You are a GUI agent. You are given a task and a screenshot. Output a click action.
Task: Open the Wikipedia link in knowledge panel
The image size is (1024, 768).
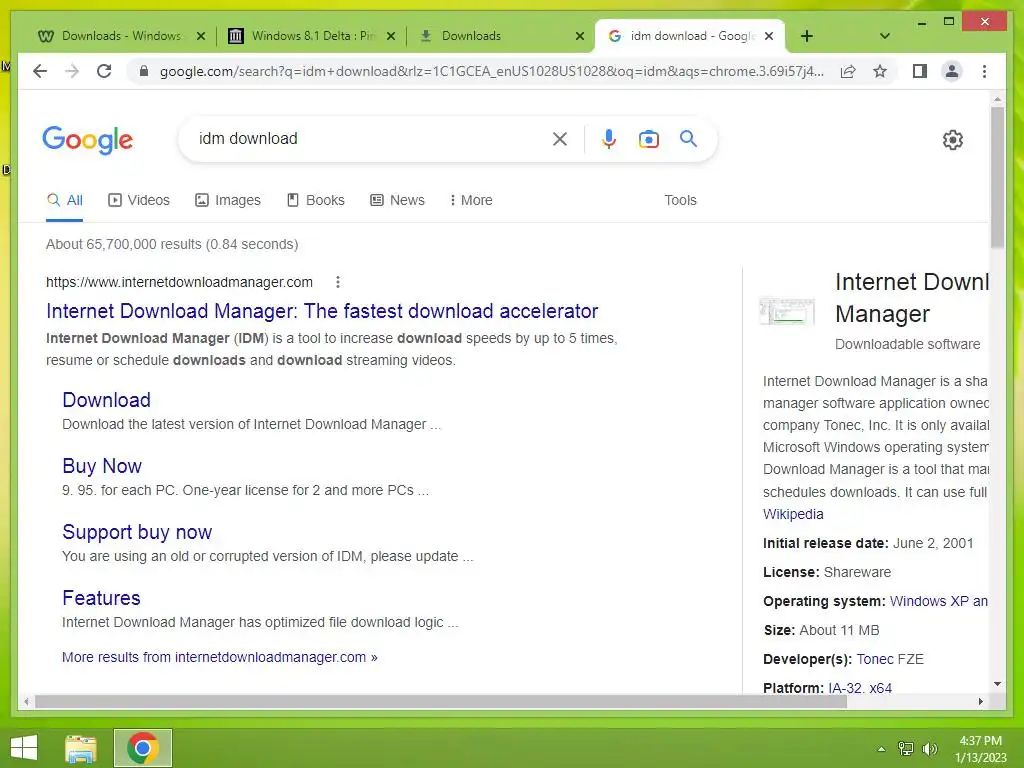(x=793, y=515)
